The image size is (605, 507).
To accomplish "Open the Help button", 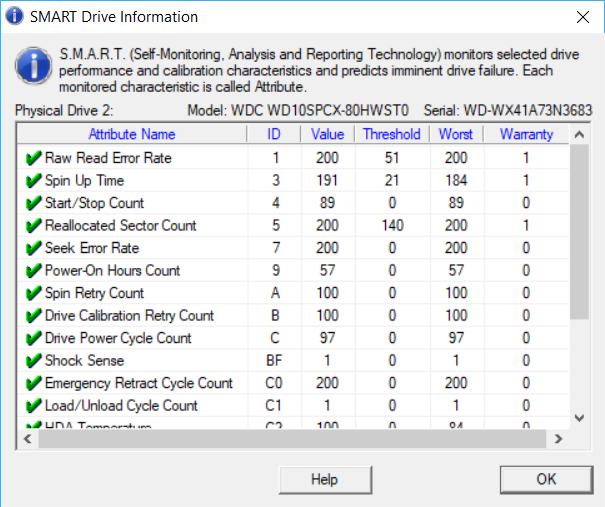I will [x=325, y=480].
